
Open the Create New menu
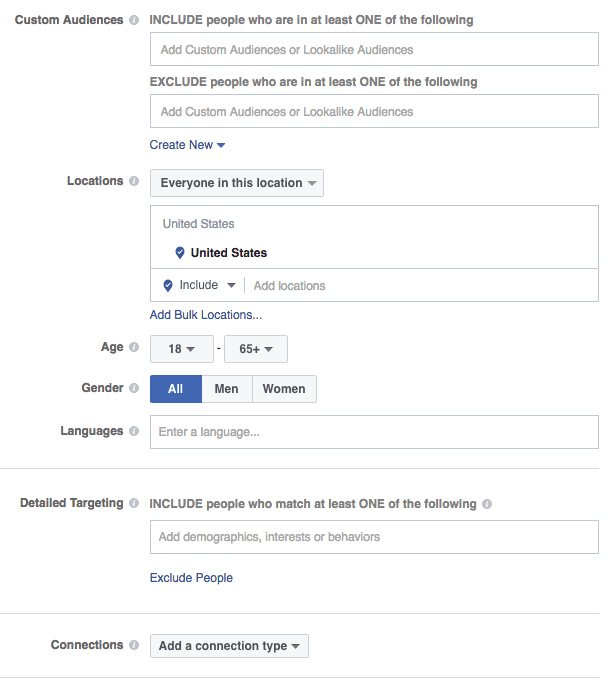[x=187, y=145]
